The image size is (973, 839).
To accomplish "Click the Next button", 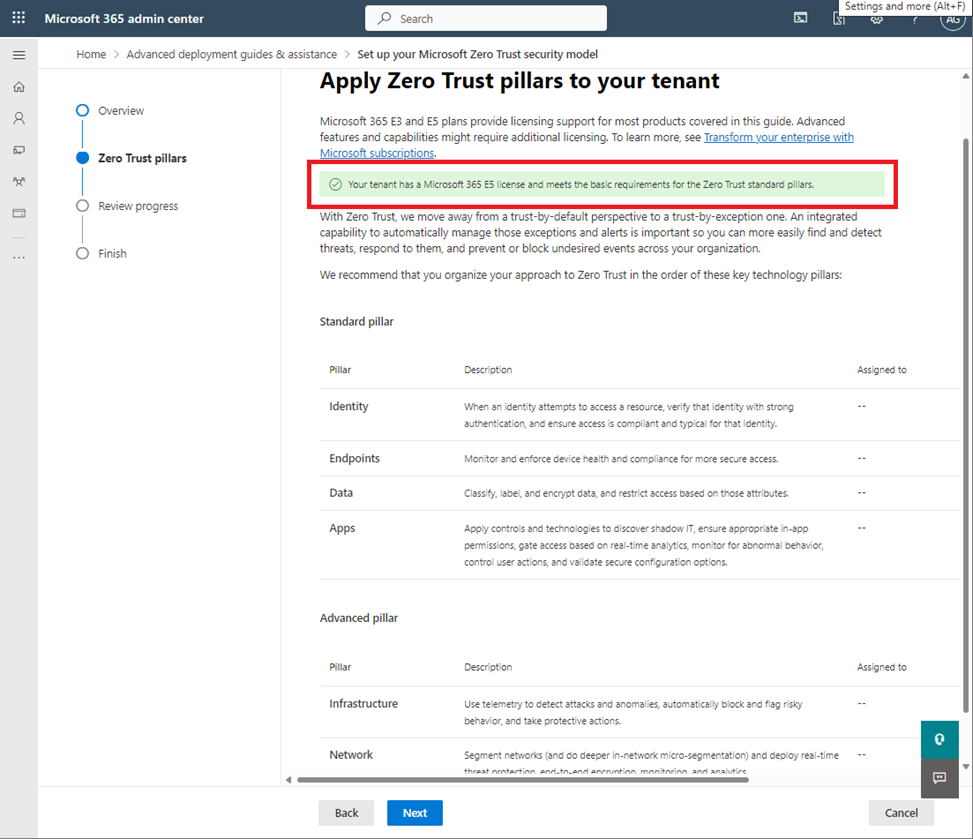I will [415, 813].
